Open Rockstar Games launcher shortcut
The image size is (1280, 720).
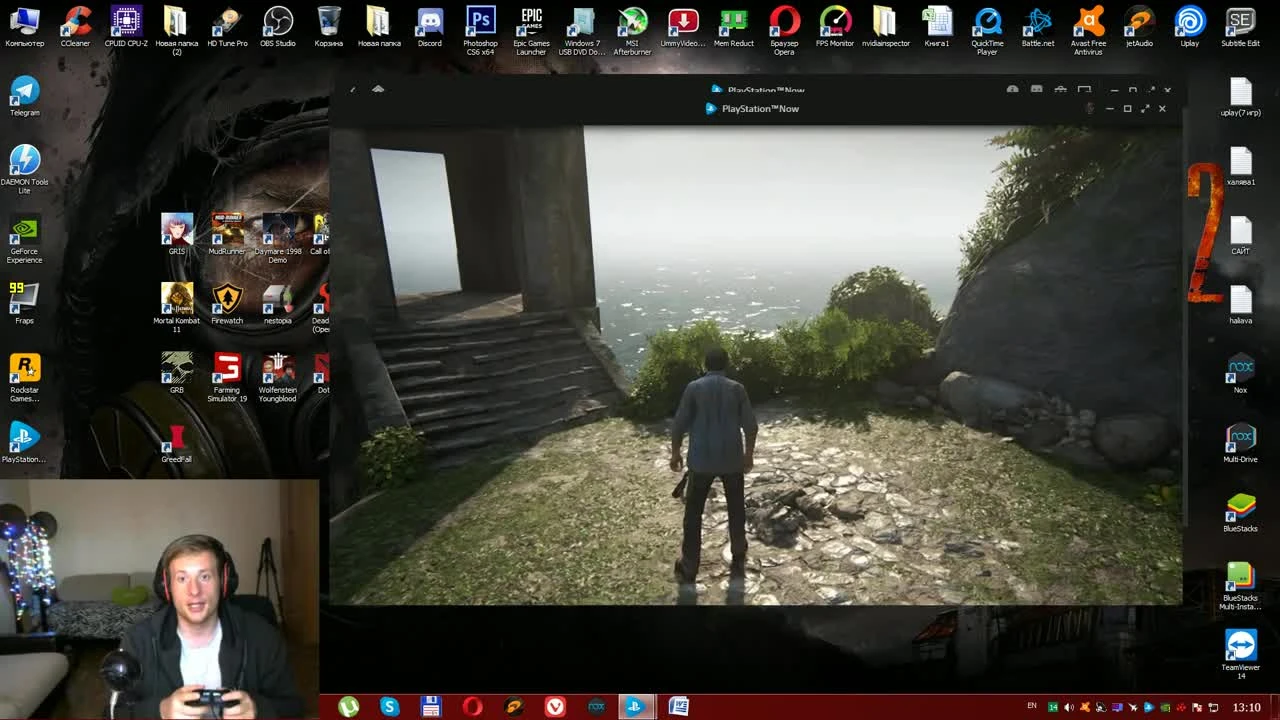pos(25,377)
